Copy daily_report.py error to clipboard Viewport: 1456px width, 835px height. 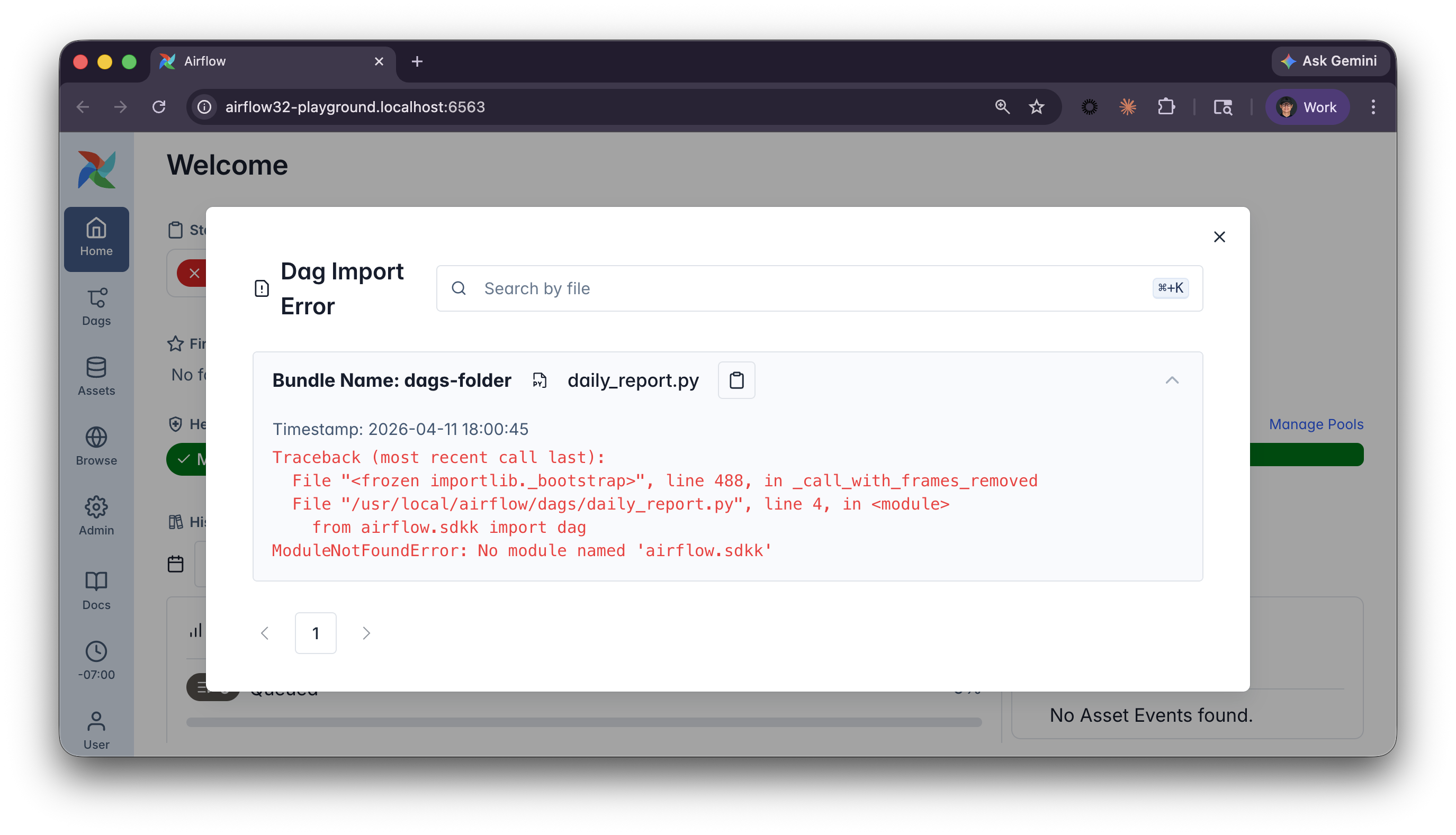(736, 380)
